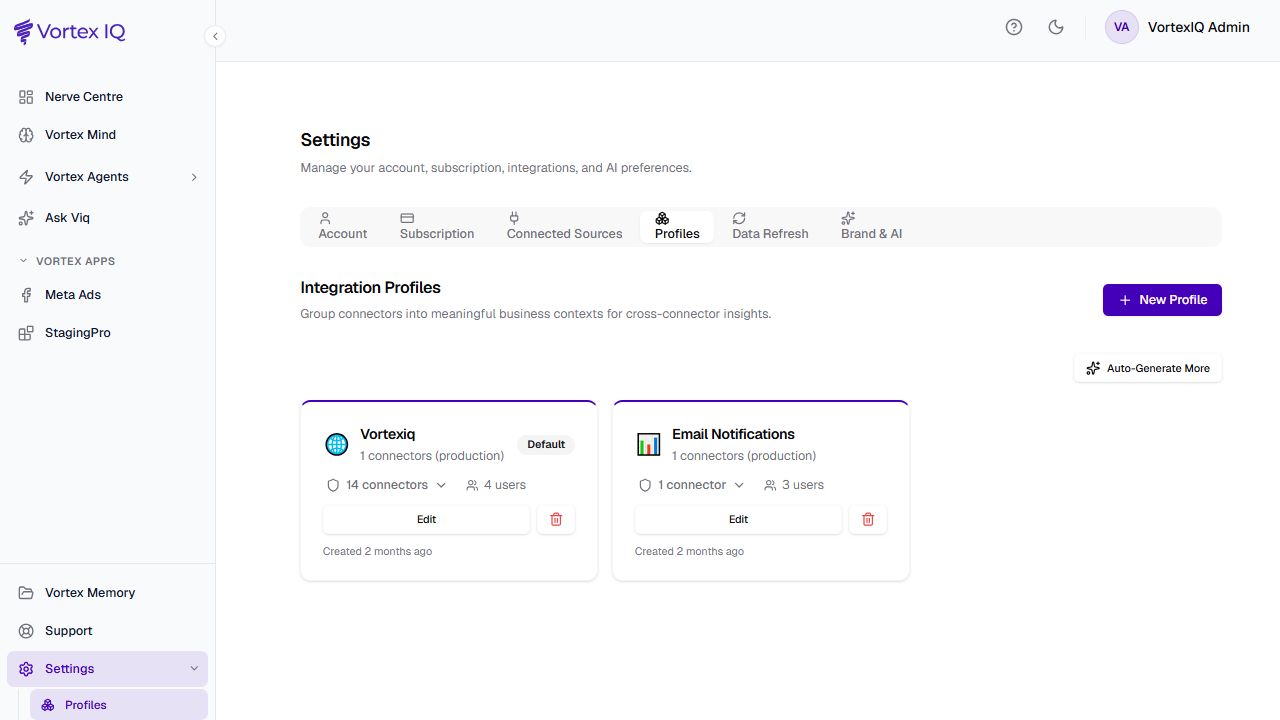Click the StagingPro icon

[x=26, y=333]
